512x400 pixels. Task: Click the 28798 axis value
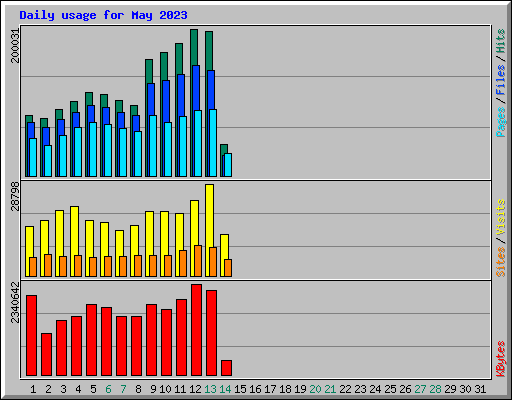click(15, 196)
